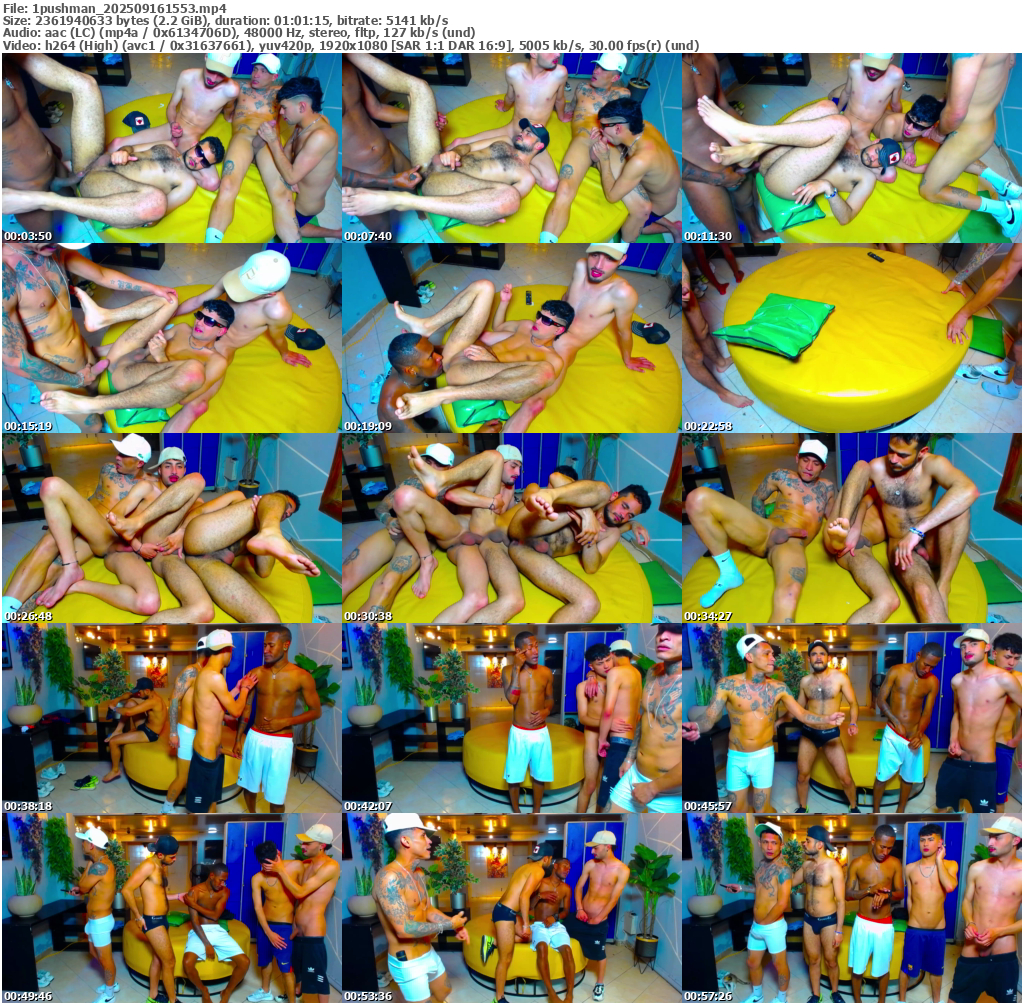The width and height of the screenshot is (1024, 1003).
Task: Click the frame marked 00:22:58
Action: (x=852, y=338)
